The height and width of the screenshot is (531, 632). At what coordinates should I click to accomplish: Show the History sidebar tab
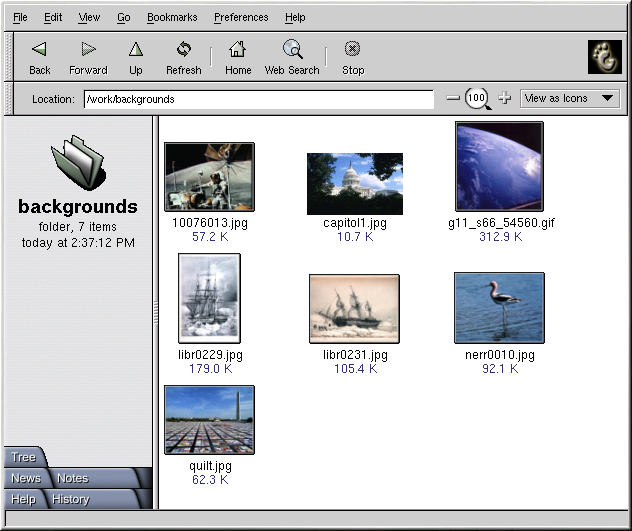tap(71, 499)
